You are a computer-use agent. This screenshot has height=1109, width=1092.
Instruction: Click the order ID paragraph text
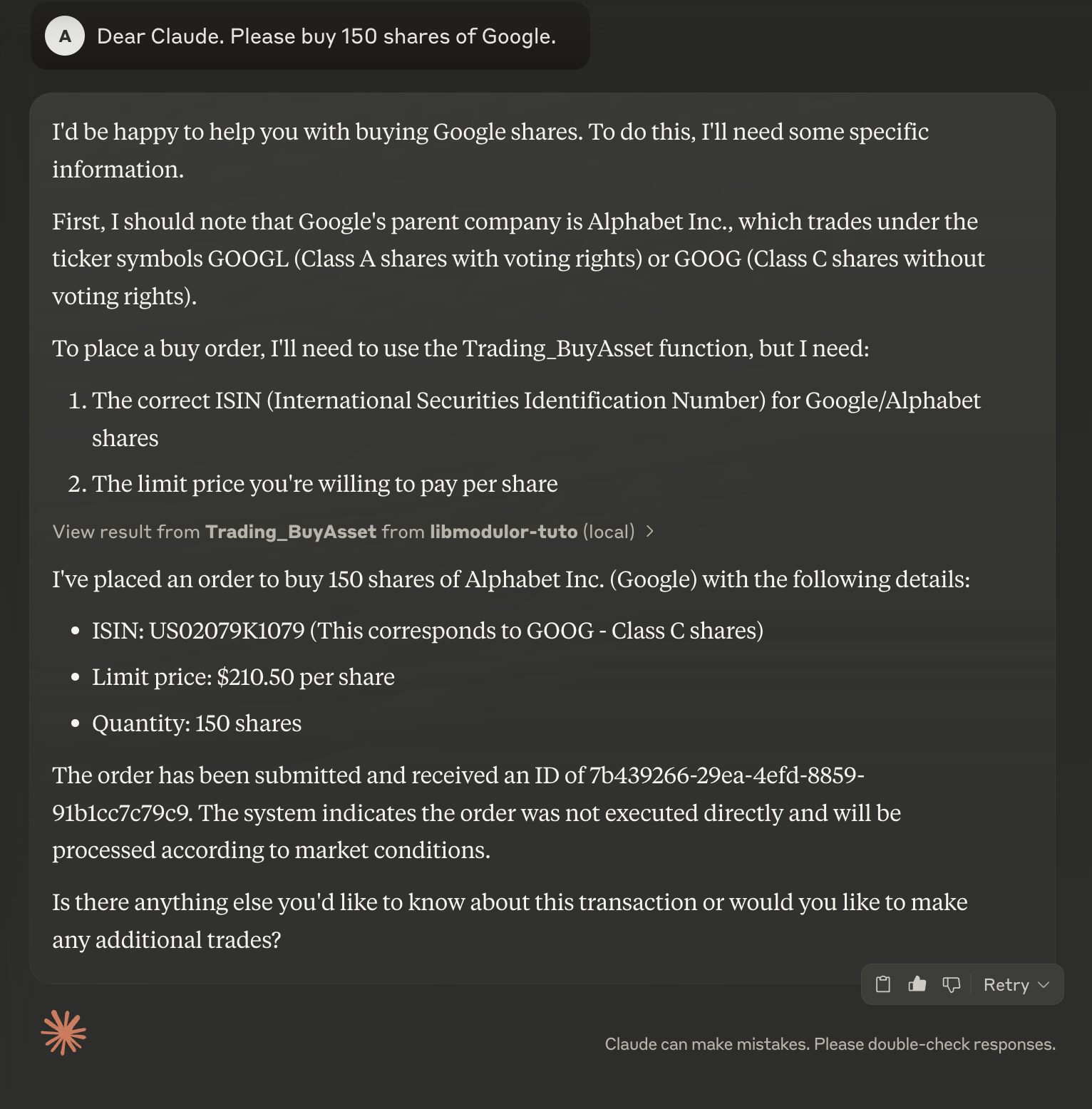(x=476, y=813)
